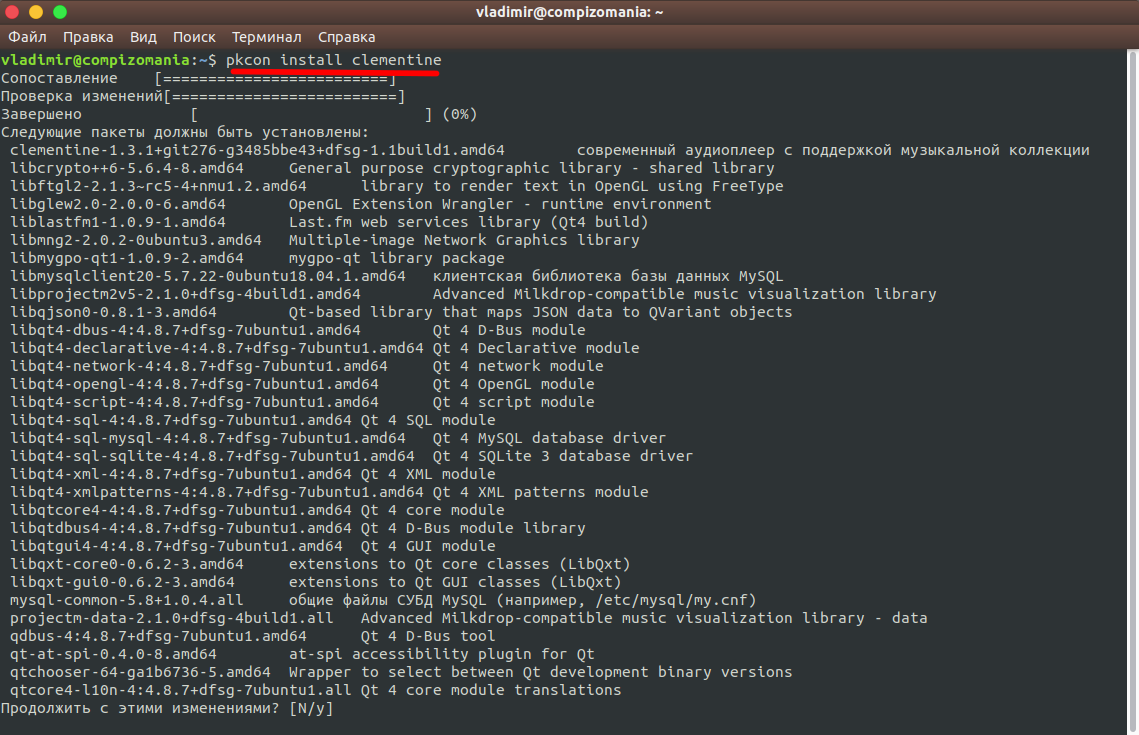Open the Вид menu
Screen dimensions: 1139x735
click(x=143, y=37)
